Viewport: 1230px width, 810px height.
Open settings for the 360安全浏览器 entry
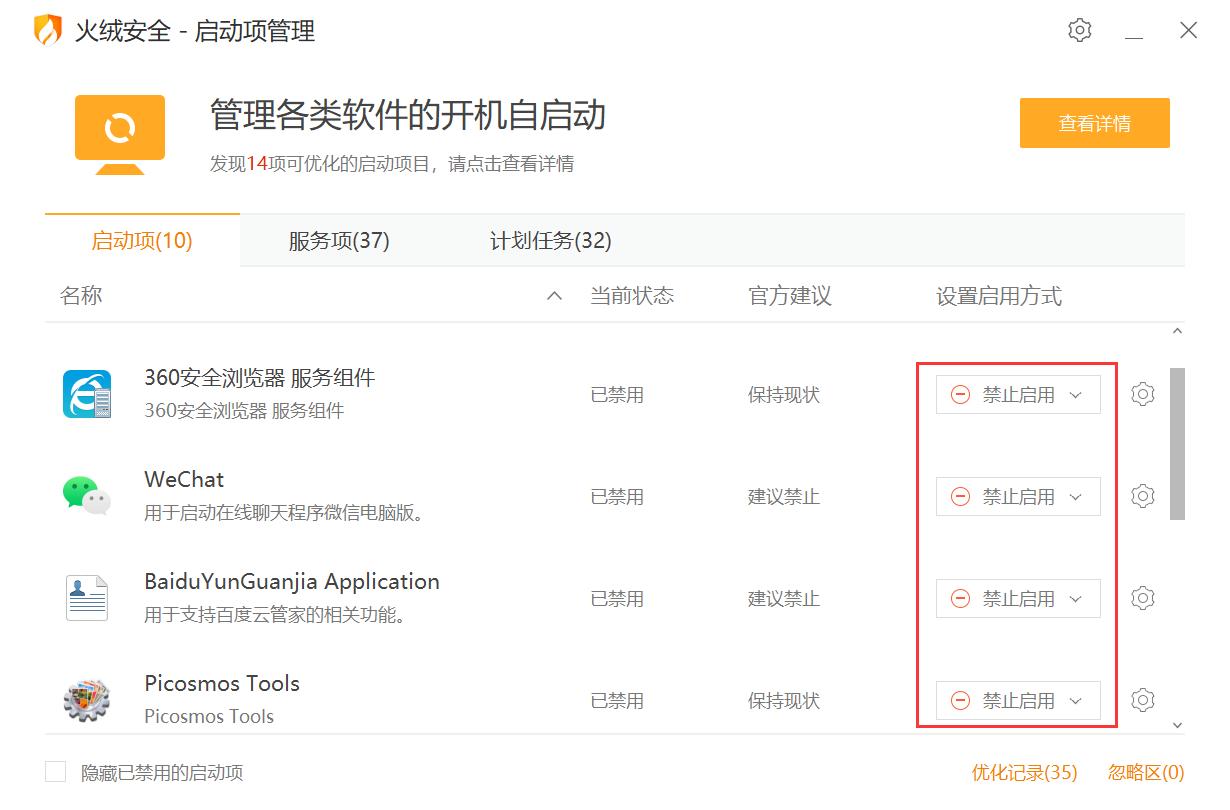(x=1142, y=394)
